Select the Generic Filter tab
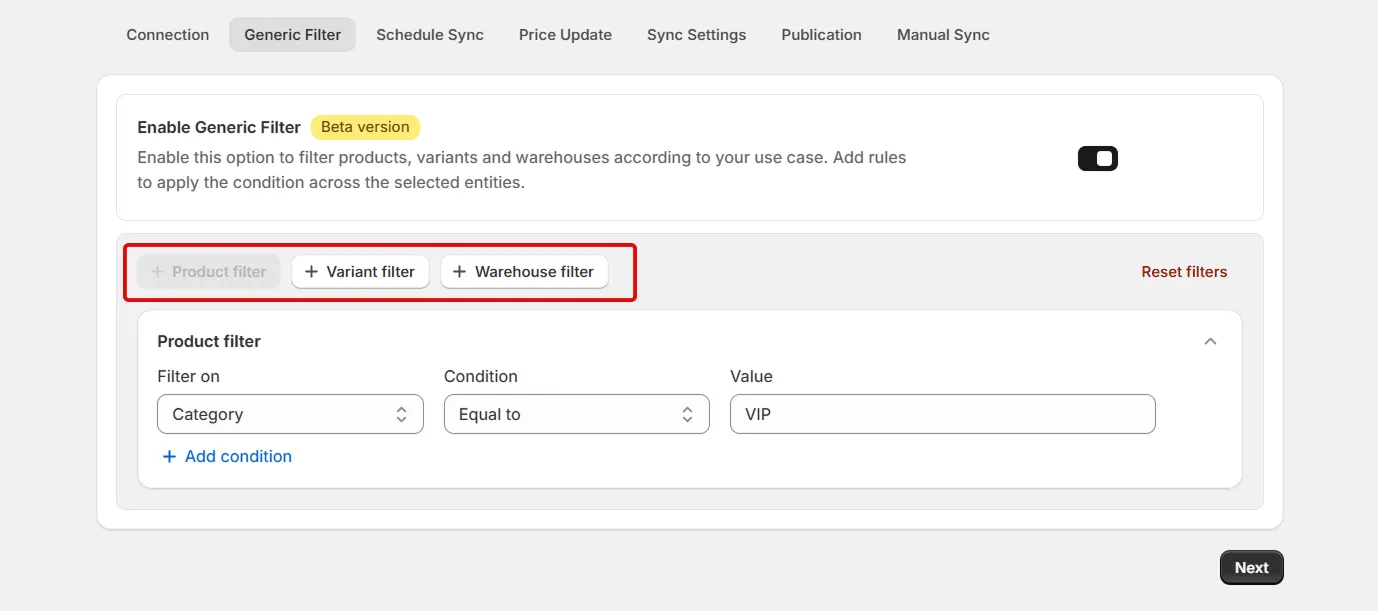The image size is (1378, 611). pyautogui.click(x=293, y=35)
